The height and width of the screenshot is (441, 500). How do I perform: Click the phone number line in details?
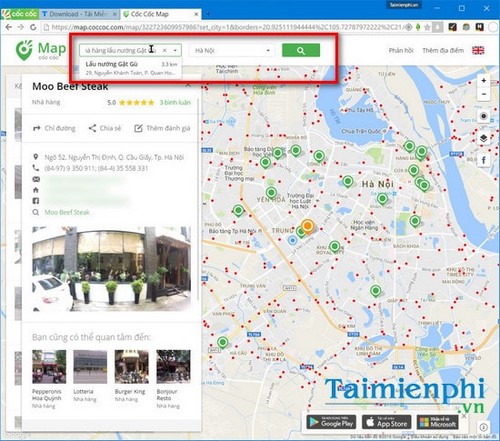96,168
